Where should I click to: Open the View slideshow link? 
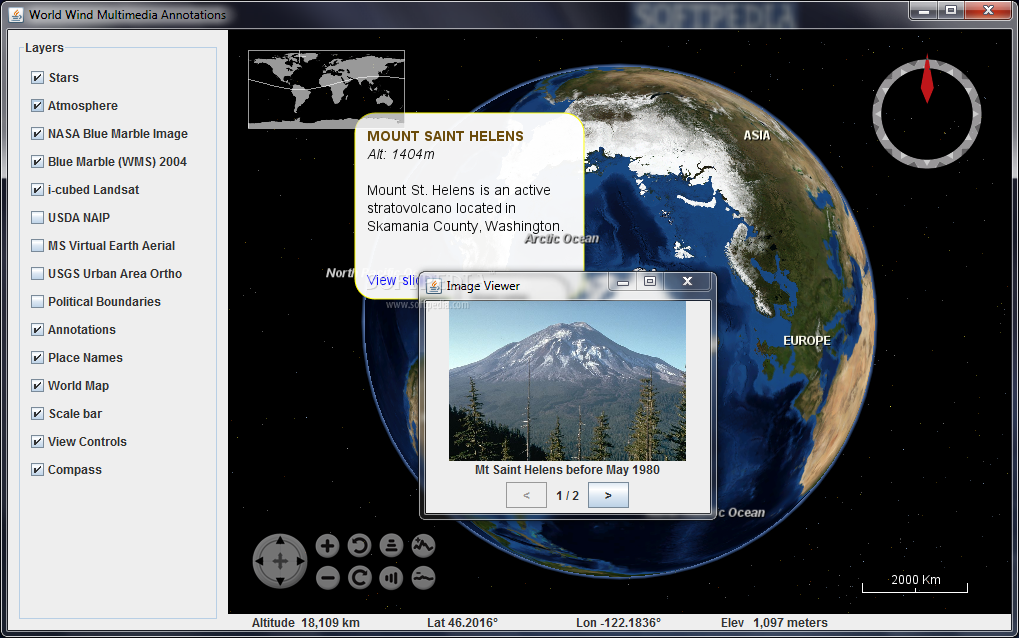pyautogui.click(x=393, y=280)
